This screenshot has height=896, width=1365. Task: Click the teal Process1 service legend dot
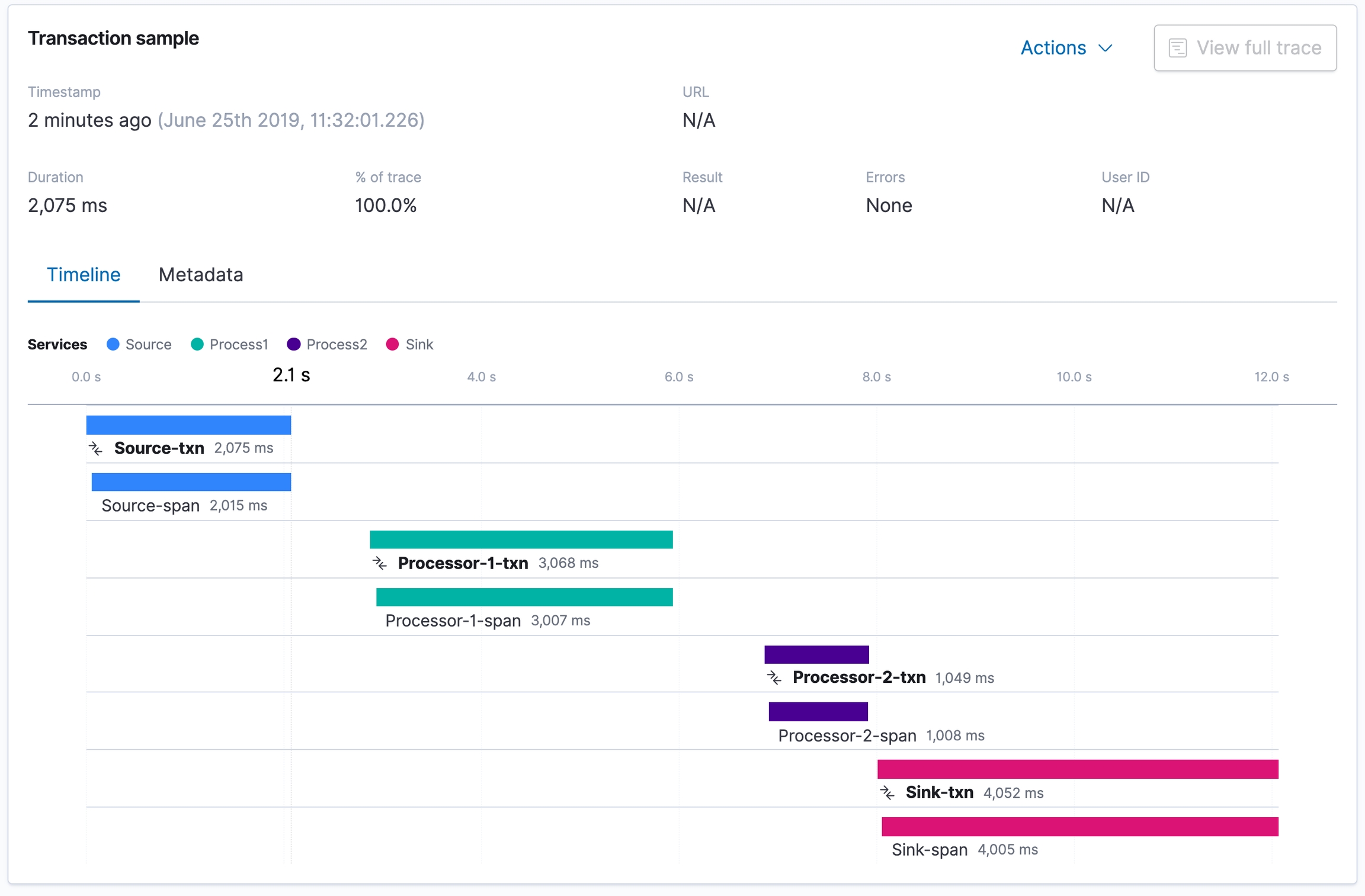(x=197, y=344)
